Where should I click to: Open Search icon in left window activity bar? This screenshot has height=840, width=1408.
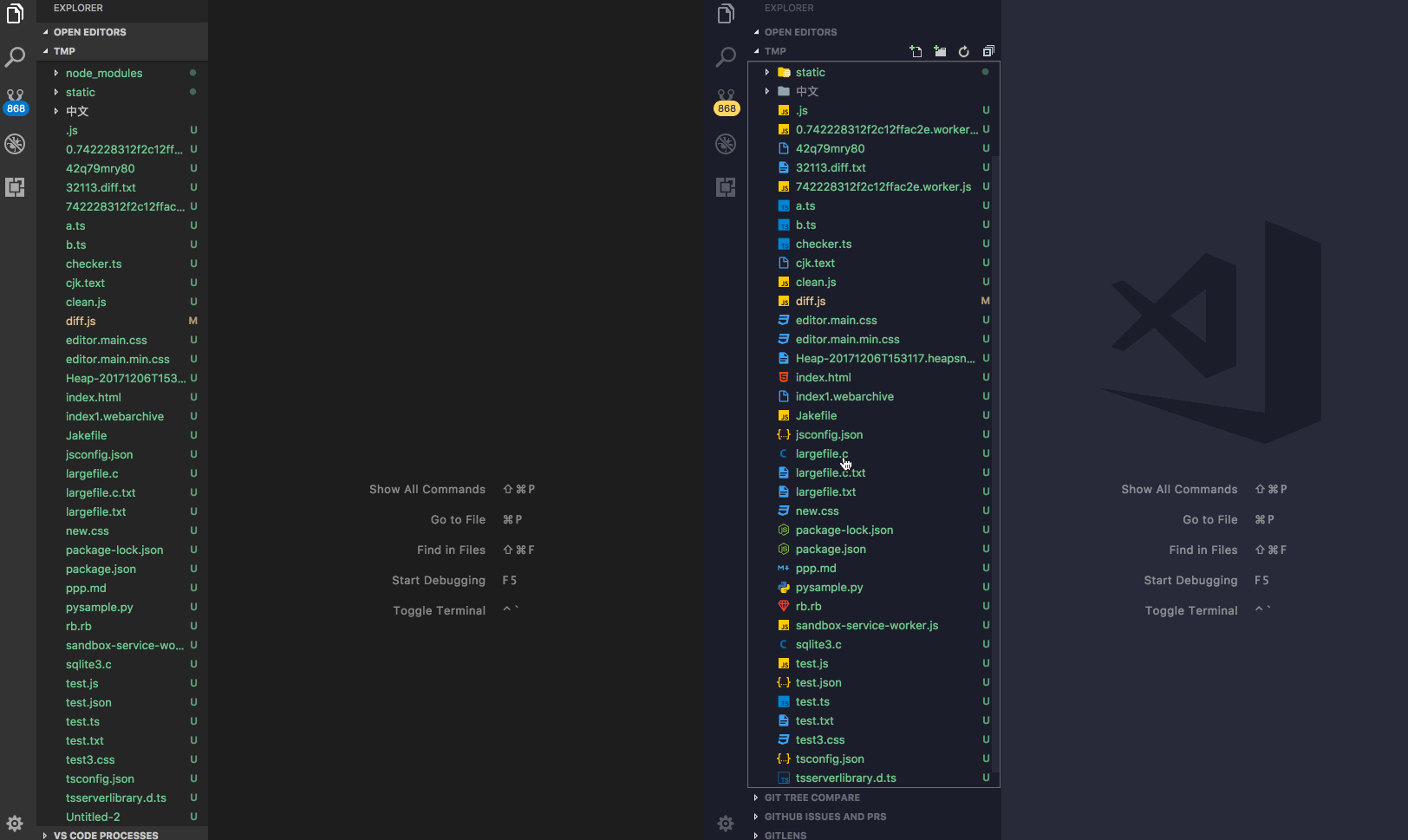(x=15, y=57)
